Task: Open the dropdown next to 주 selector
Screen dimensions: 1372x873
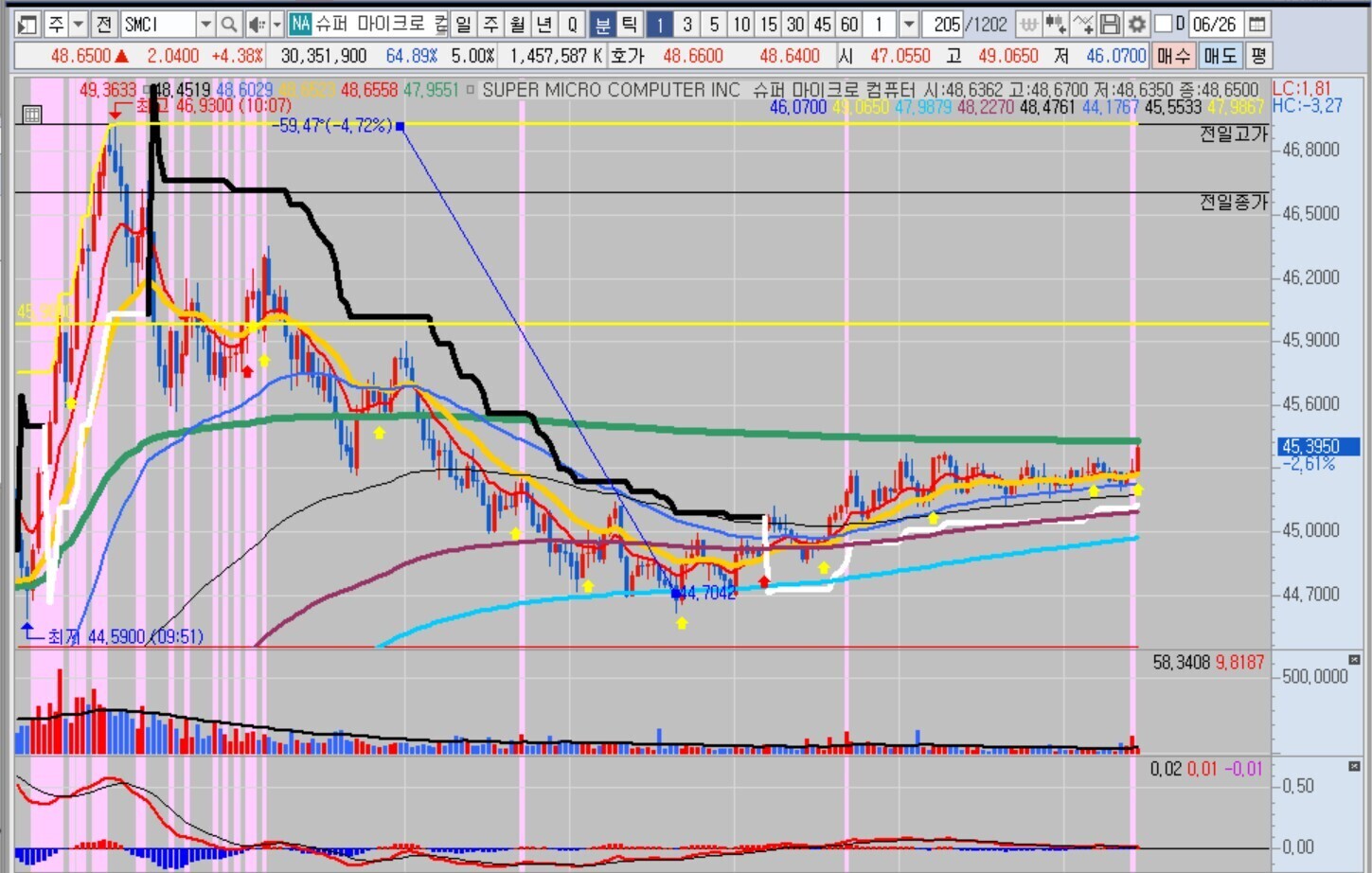Action: [x=79, y=24]
